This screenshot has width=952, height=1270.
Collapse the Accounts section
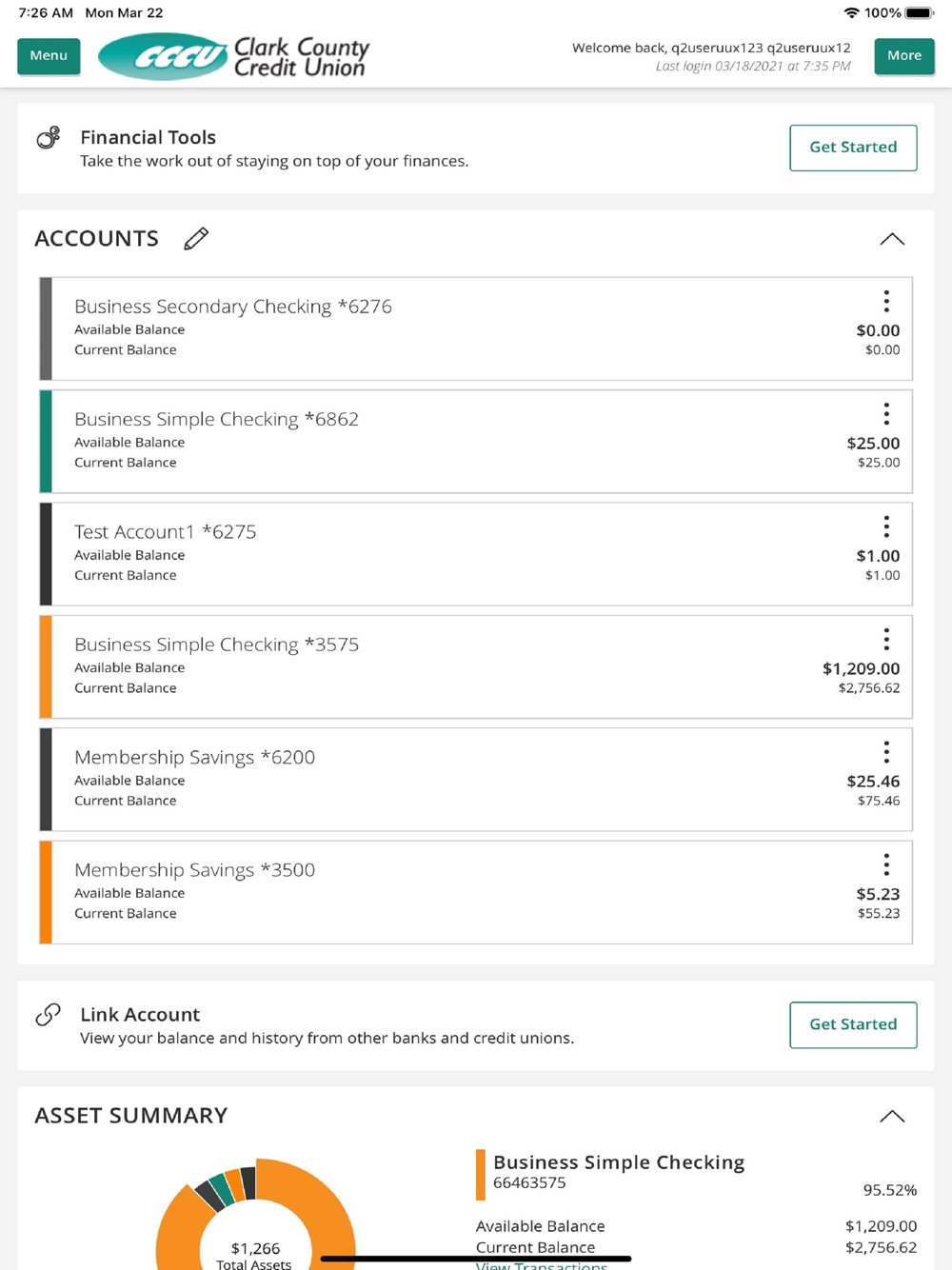[892, 239]
